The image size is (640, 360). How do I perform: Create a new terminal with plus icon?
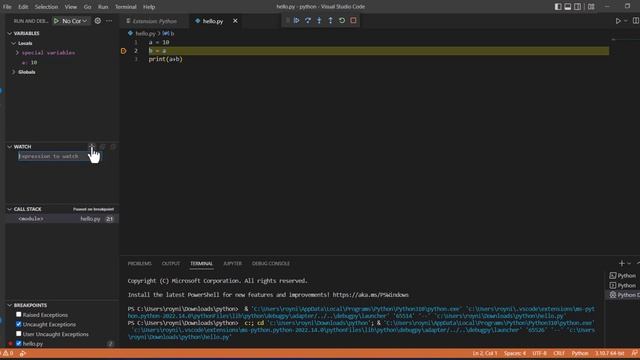pos(622,264)
